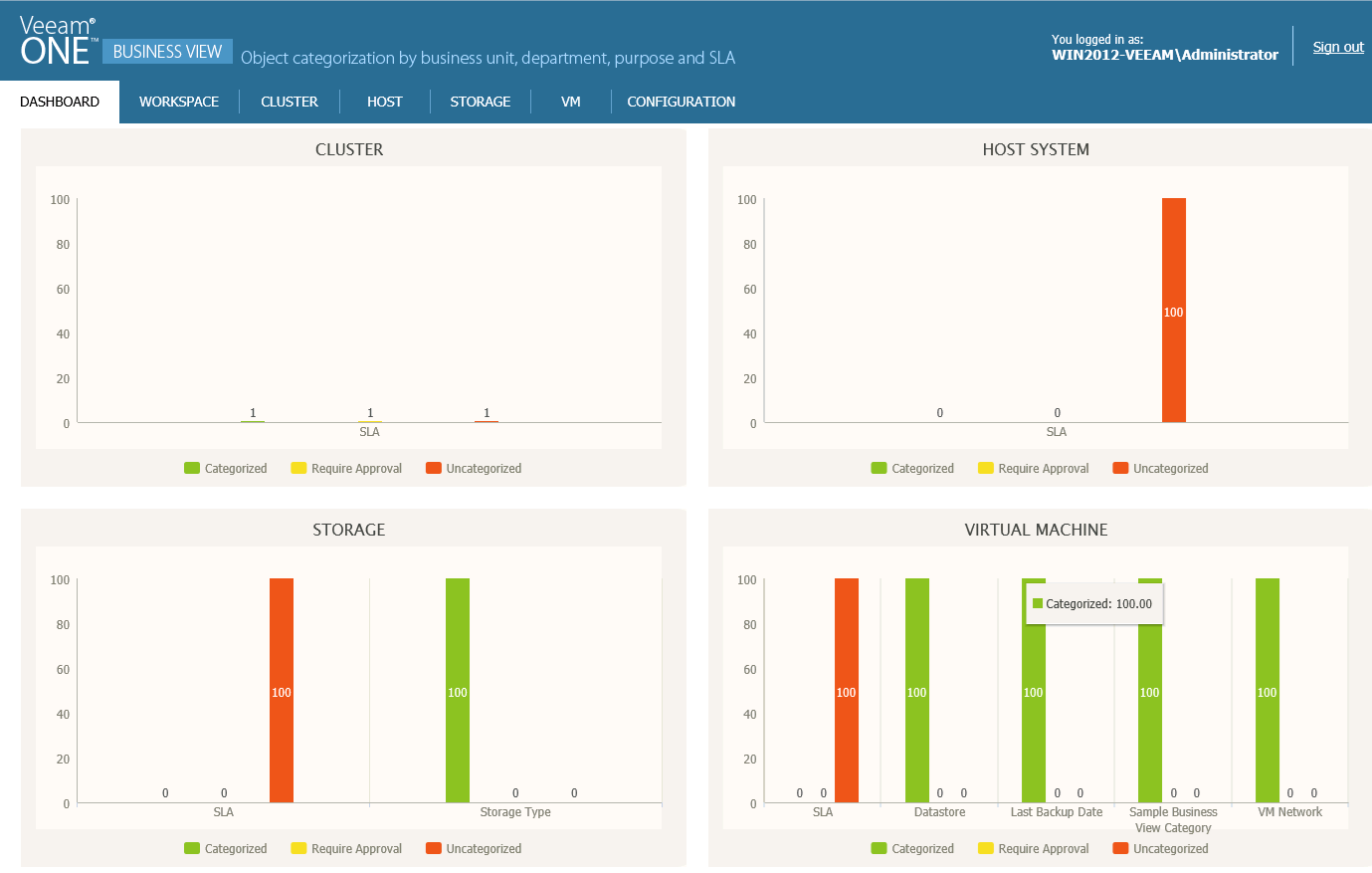Click Datastore axis label
Screen dimensions: 1372x873
point(940,812)
